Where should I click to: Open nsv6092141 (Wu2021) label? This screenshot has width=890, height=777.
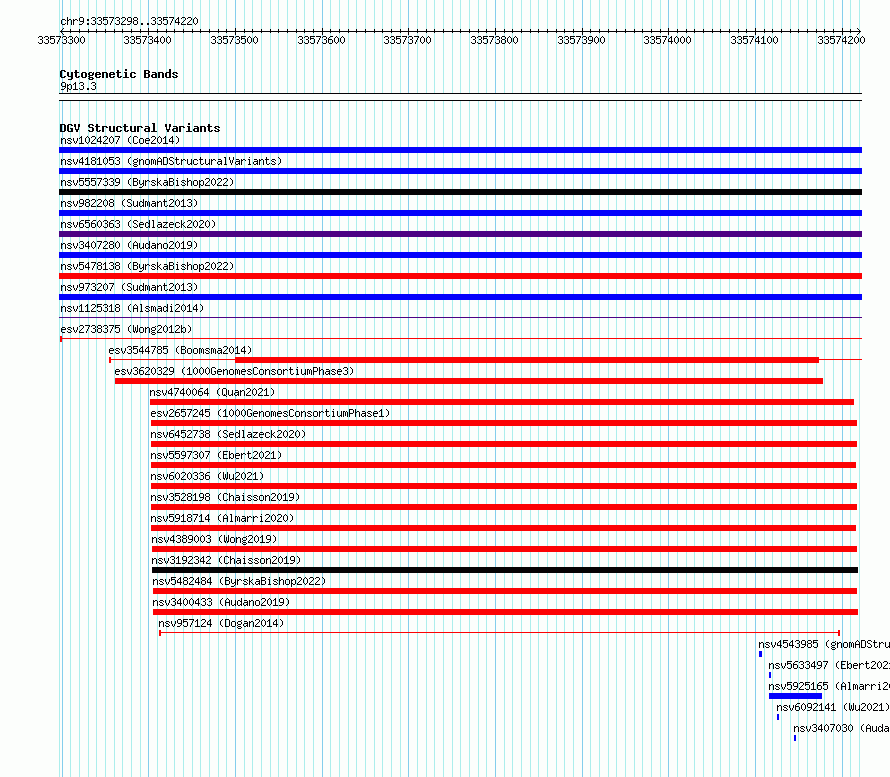point(832,707)
